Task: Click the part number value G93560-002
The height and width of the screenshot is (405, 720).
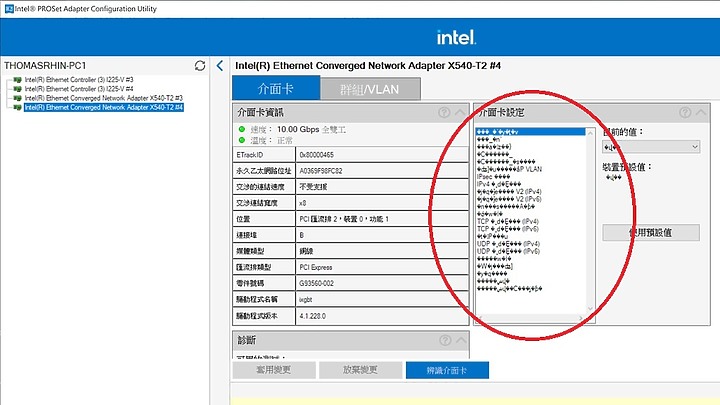Action: (316, 283)
